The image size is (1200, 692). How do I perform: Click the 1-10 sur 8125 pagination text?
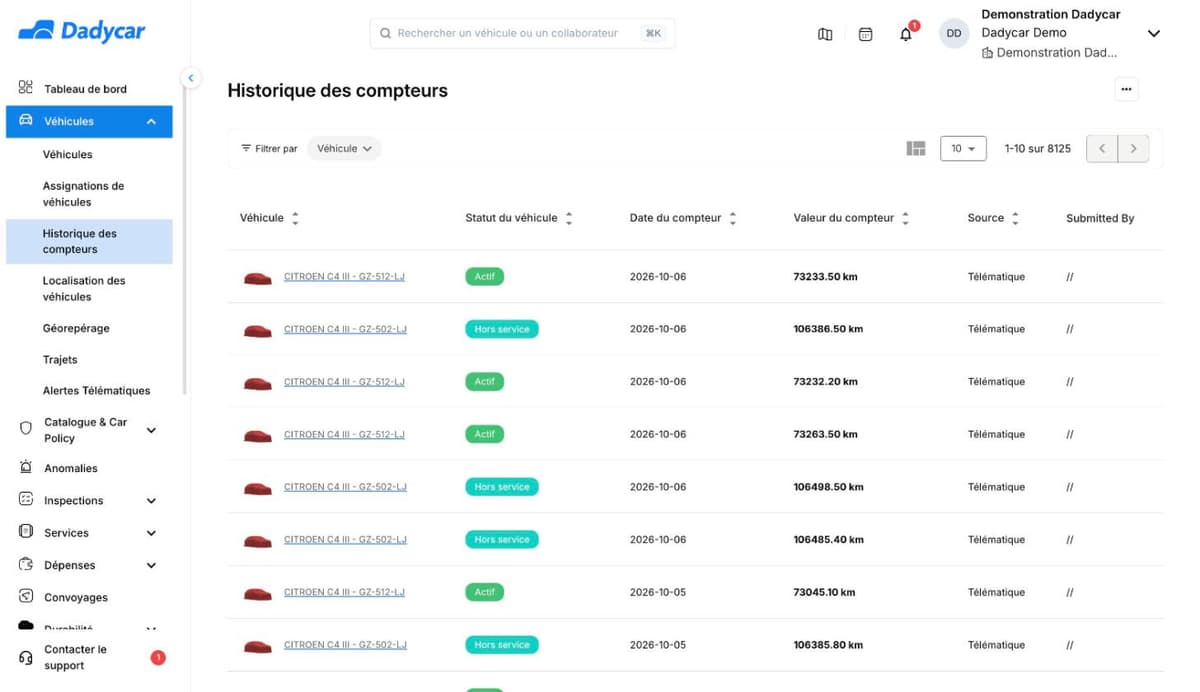tap(1038, 148)
